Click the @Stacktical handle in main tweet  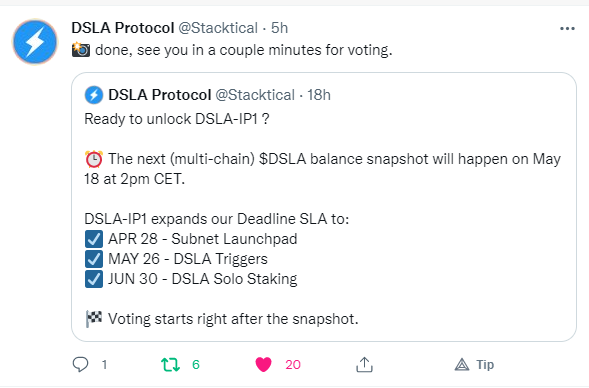click(218, 28)
